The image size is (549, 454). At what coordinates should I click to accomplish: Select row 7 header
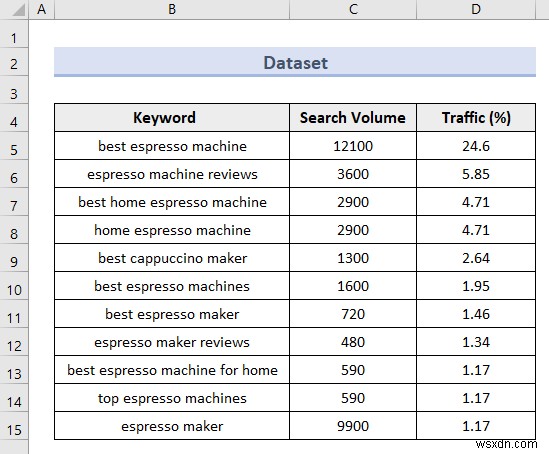(x=14, y=202)
